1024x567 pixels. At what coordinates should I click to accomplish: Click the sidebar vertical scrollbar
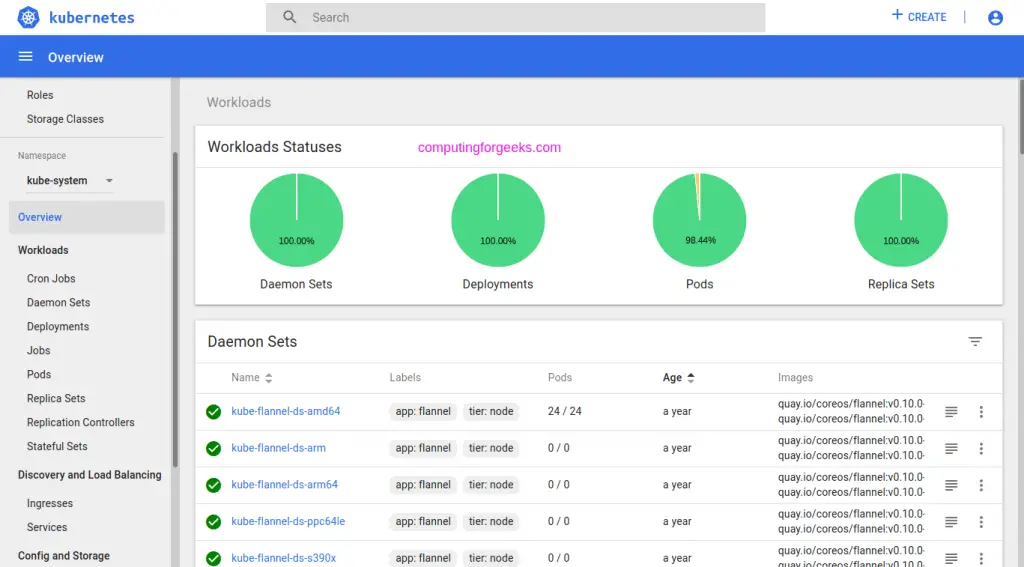(175, 310)
